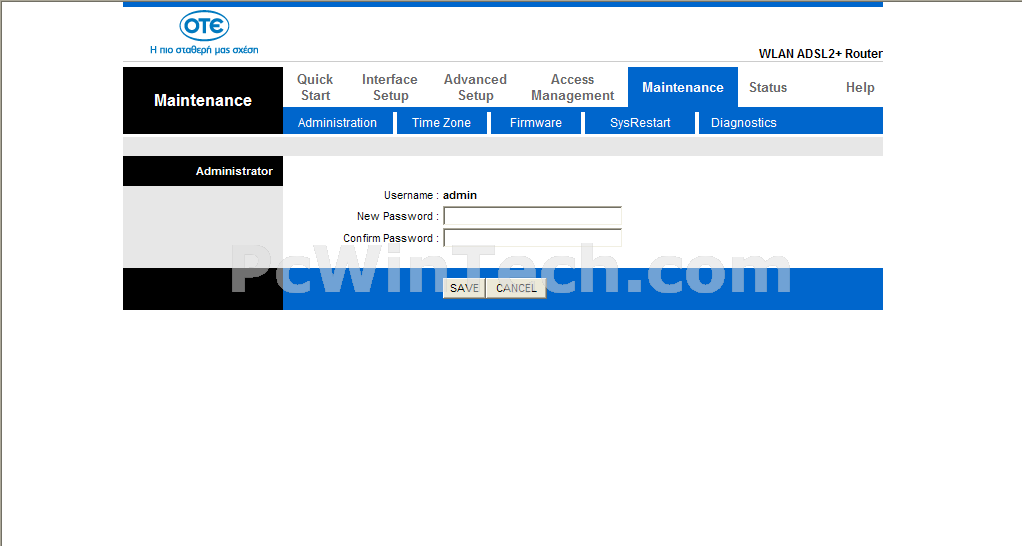Click the WLAN ADSL2+ Router title text
The image size is (1022, 546).
click(820, 54)
